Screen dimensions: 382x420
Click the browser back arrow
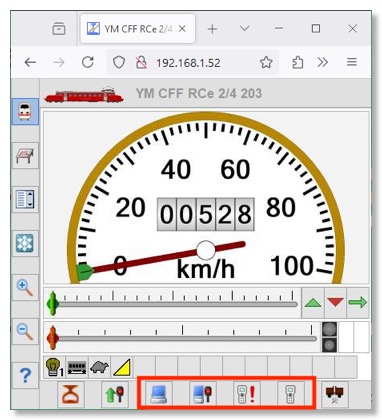click(30, 62)
